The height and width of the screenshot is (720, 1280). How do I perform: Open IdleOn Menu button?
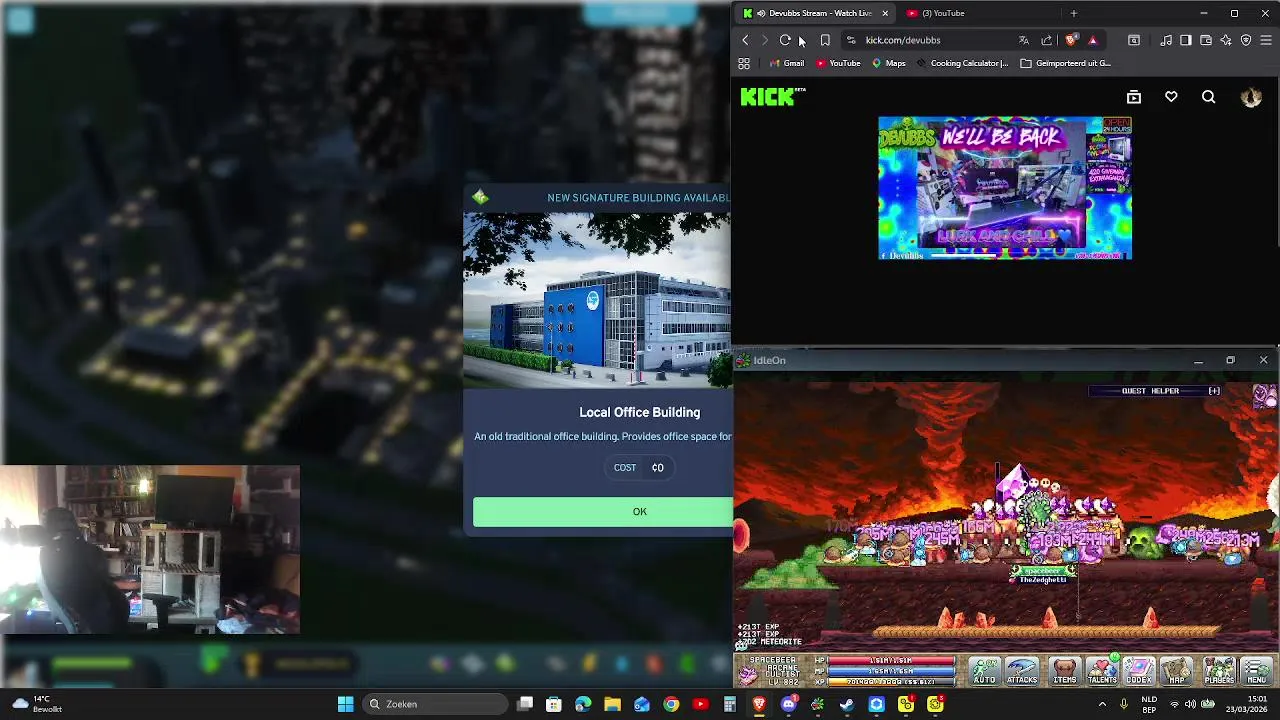tap(1257, 670)
